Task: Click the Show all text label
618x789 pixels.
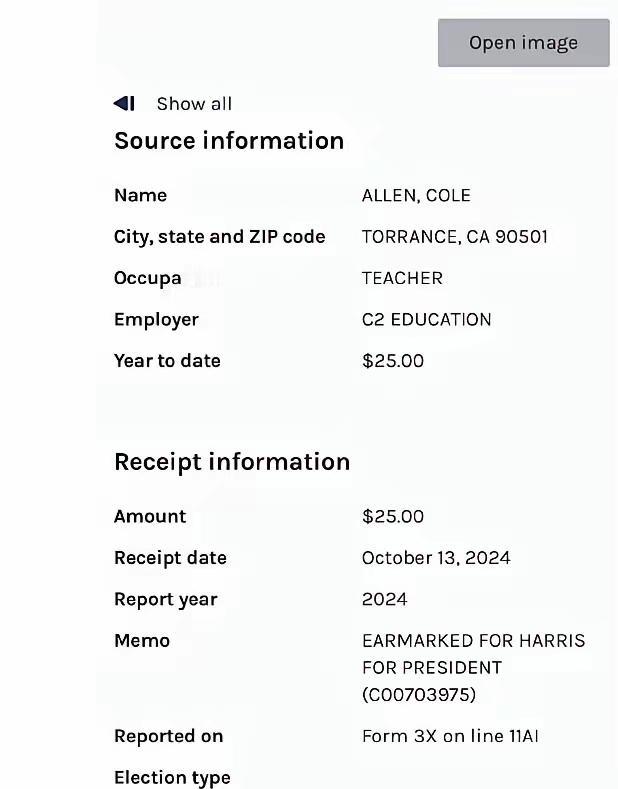Action: point(194,104)
